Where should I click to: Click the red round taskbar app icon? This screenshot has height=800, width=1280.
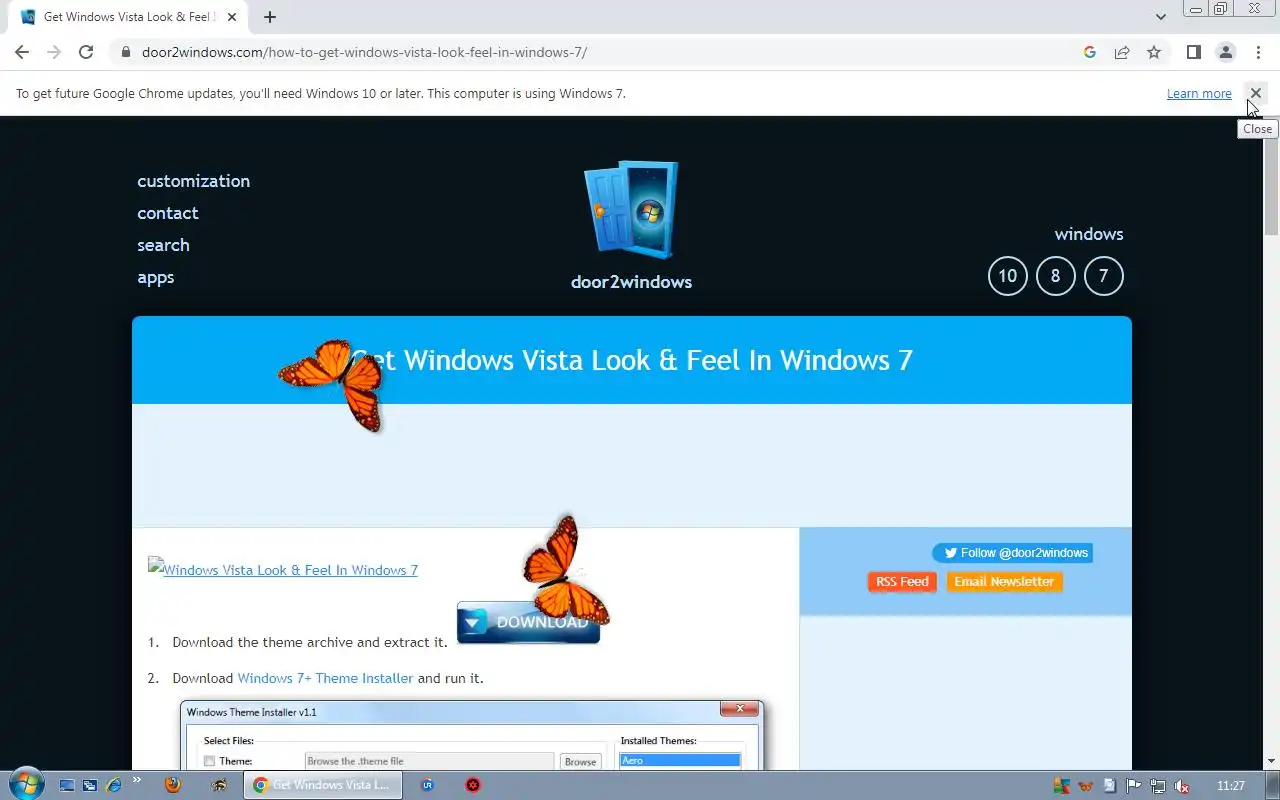(473, 785)
